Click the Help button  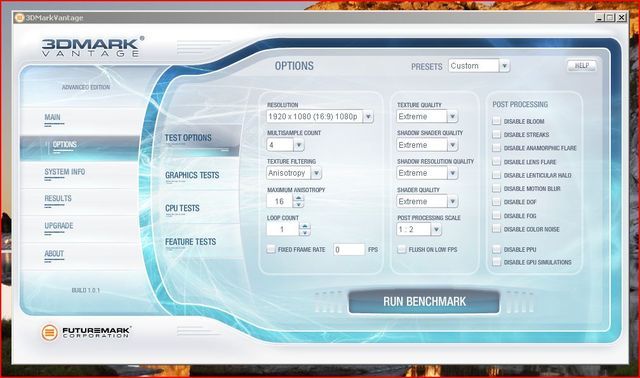[582, 66]
